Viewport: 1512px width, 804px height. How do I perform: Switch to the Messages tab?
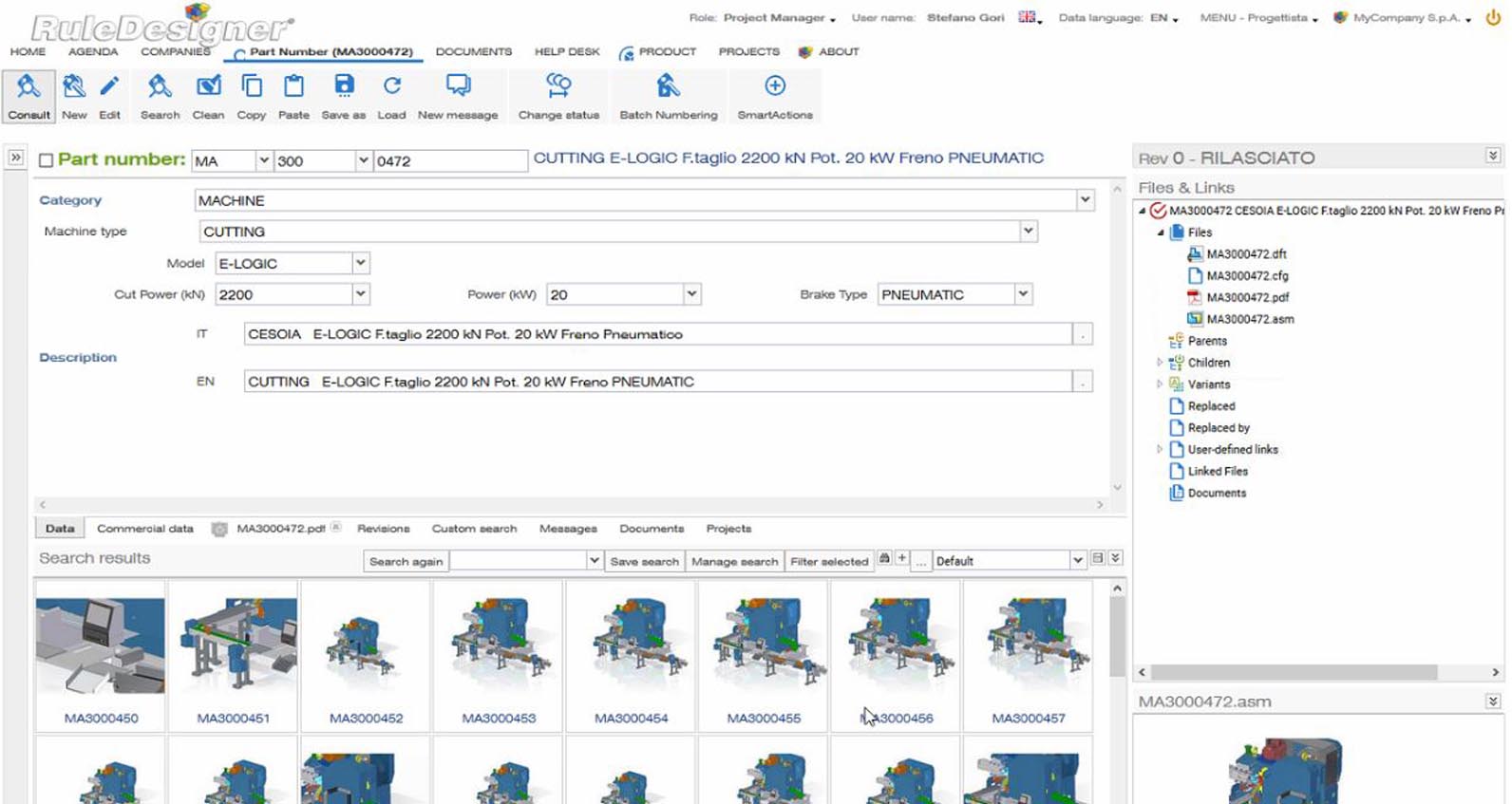[x=568, y=529]
